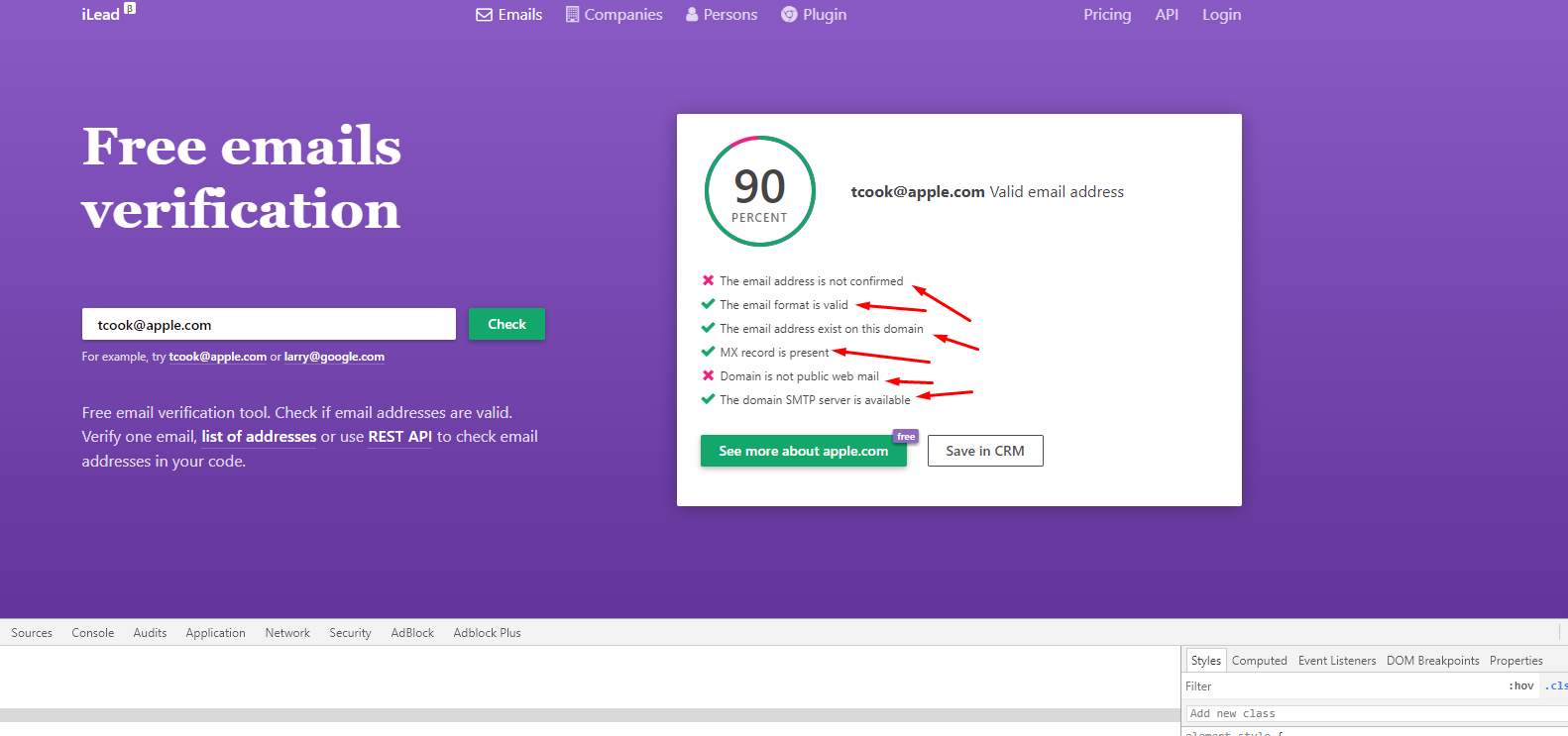Click the larry@google.com example link
1568x736 pixels.
334,357
